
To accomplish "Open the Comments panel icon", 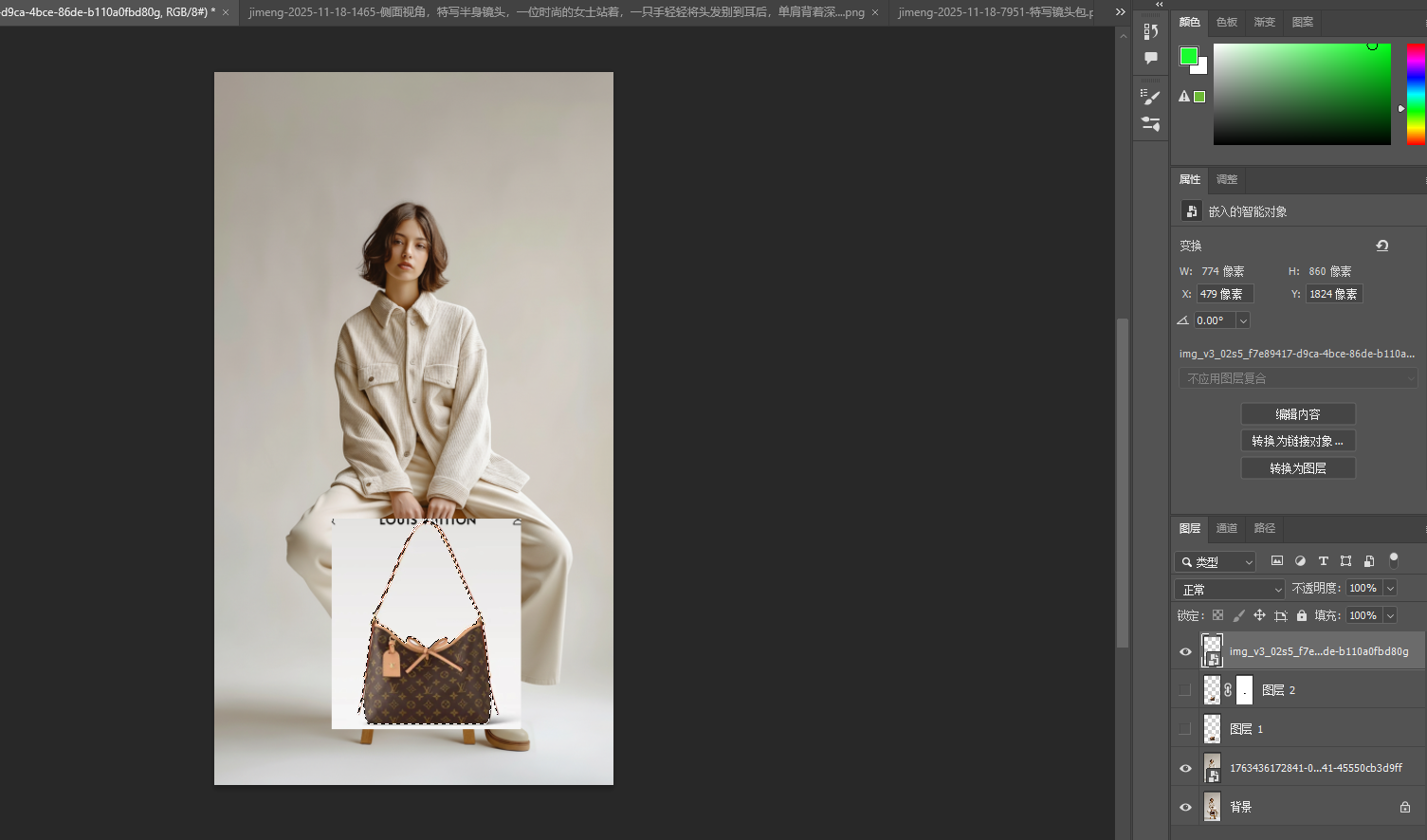I will (1151, 59).
